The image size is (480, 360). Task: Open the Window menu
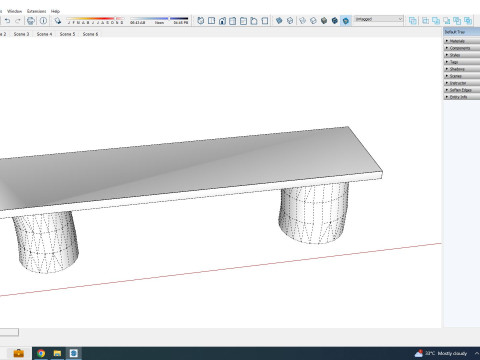[x=14, y=11]
